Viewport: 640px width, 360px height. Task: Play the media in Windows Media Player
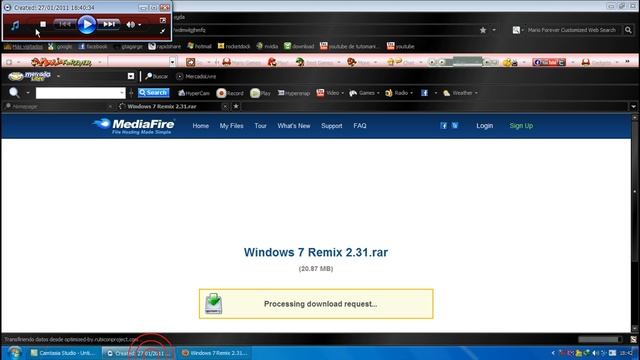click(87, 25)
